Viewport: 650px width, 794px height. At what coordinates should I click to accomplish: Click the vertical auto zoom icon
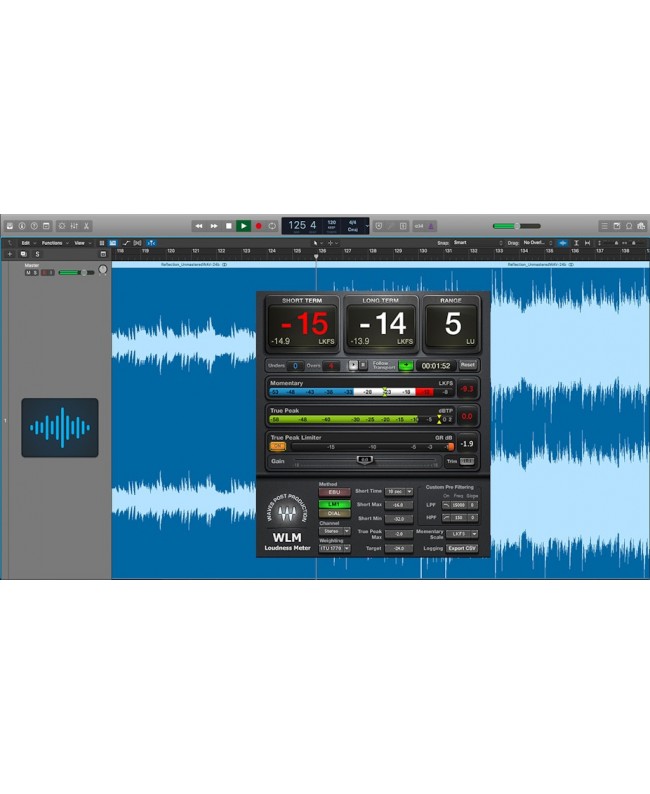pyautogui.click(x=576, y=243)
